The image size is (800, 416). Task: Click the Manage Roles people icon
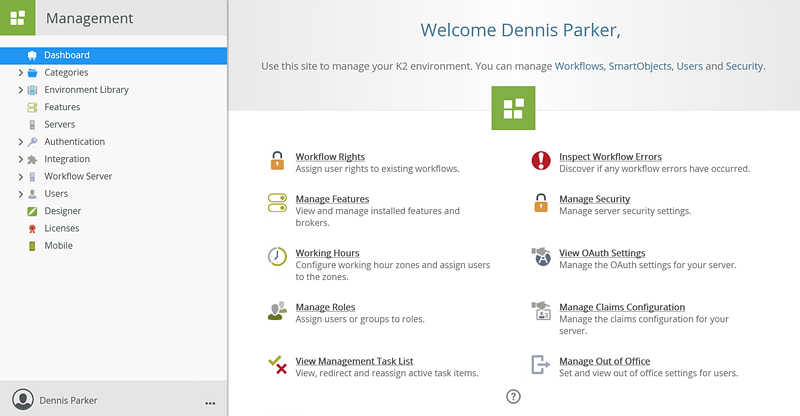277,311
